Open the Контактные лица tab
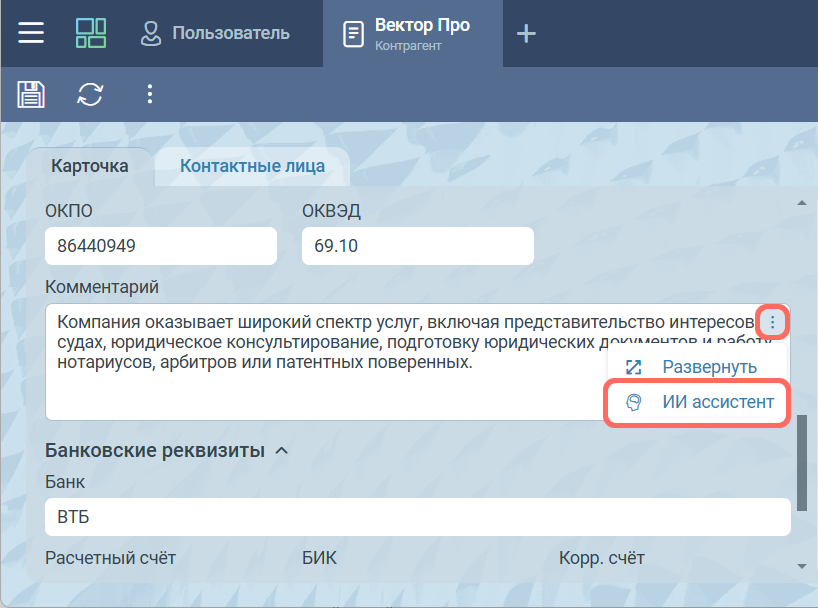 pos(252,166)
